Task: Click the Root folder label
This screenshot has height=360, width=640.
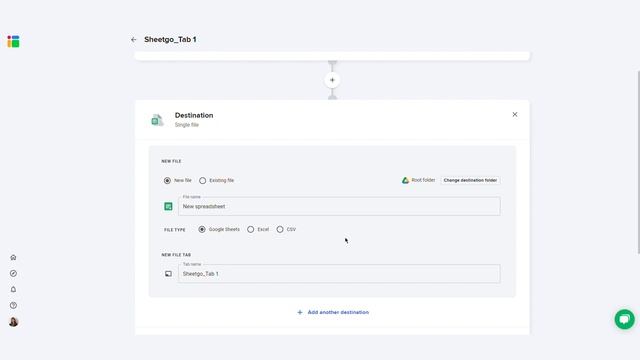Action: pyautogui.click(x=423, y=180)
